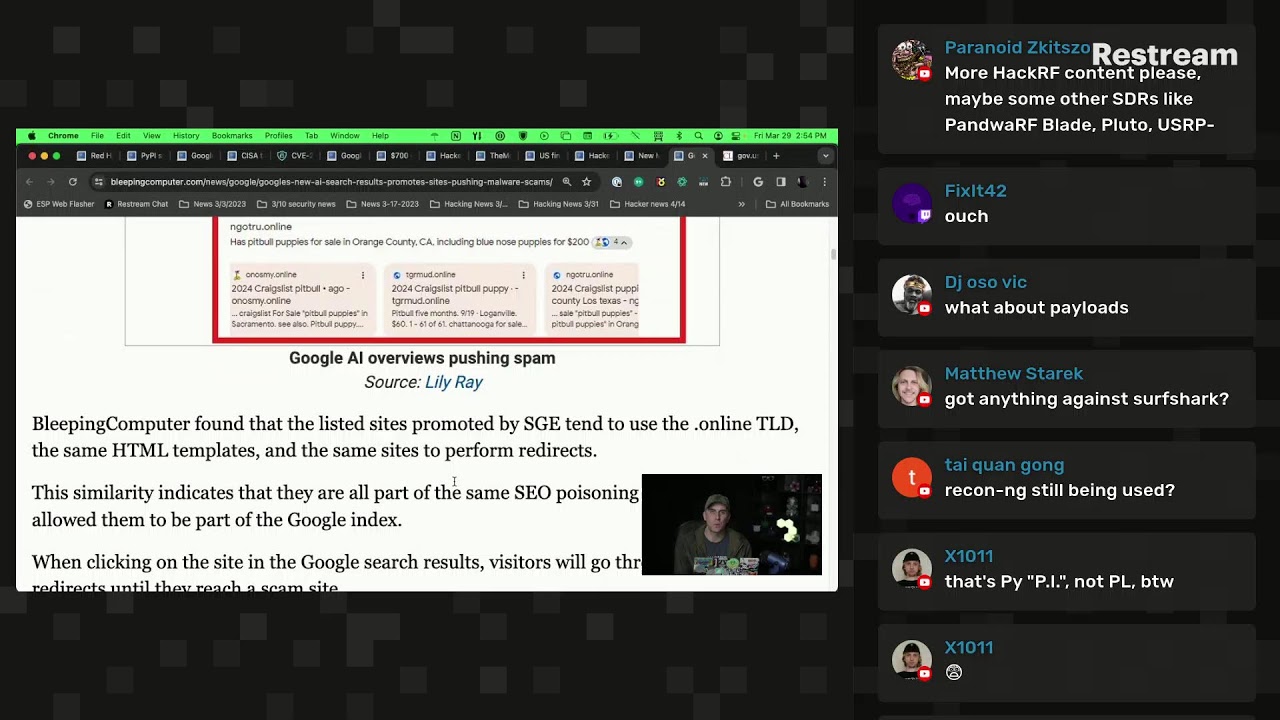Open the Window menu
1280x720 pixels.
[345, 136]
